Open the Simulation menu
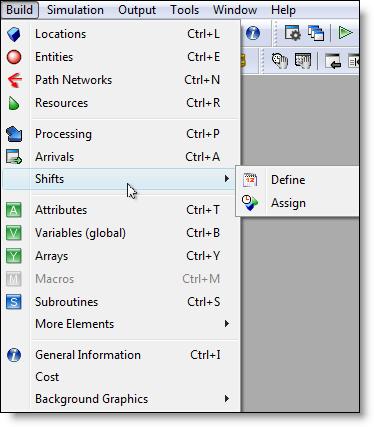The width and height of the screenshot is (374, 427). tap(75, 10)
